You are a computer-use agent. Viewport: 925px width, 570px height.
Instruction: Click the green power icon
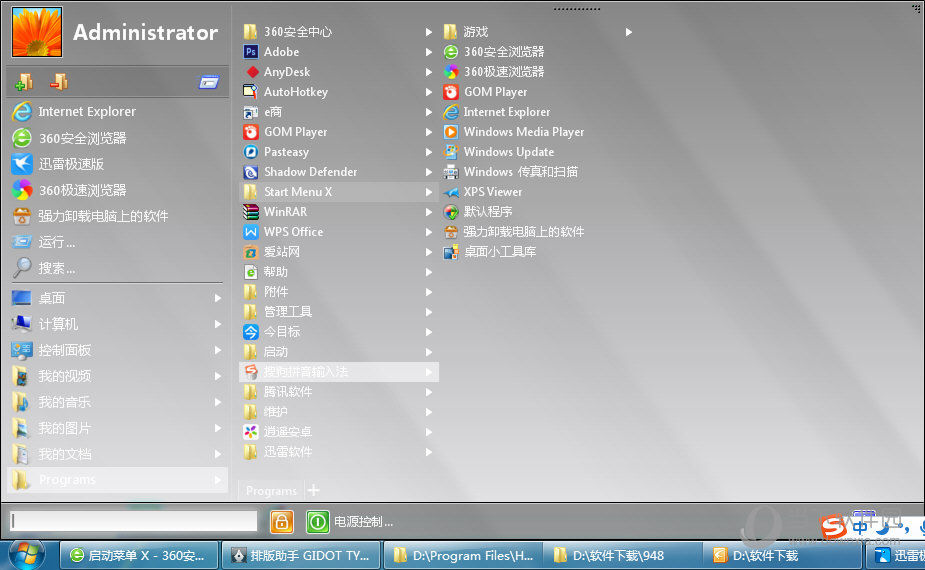[x=317, y=522]
